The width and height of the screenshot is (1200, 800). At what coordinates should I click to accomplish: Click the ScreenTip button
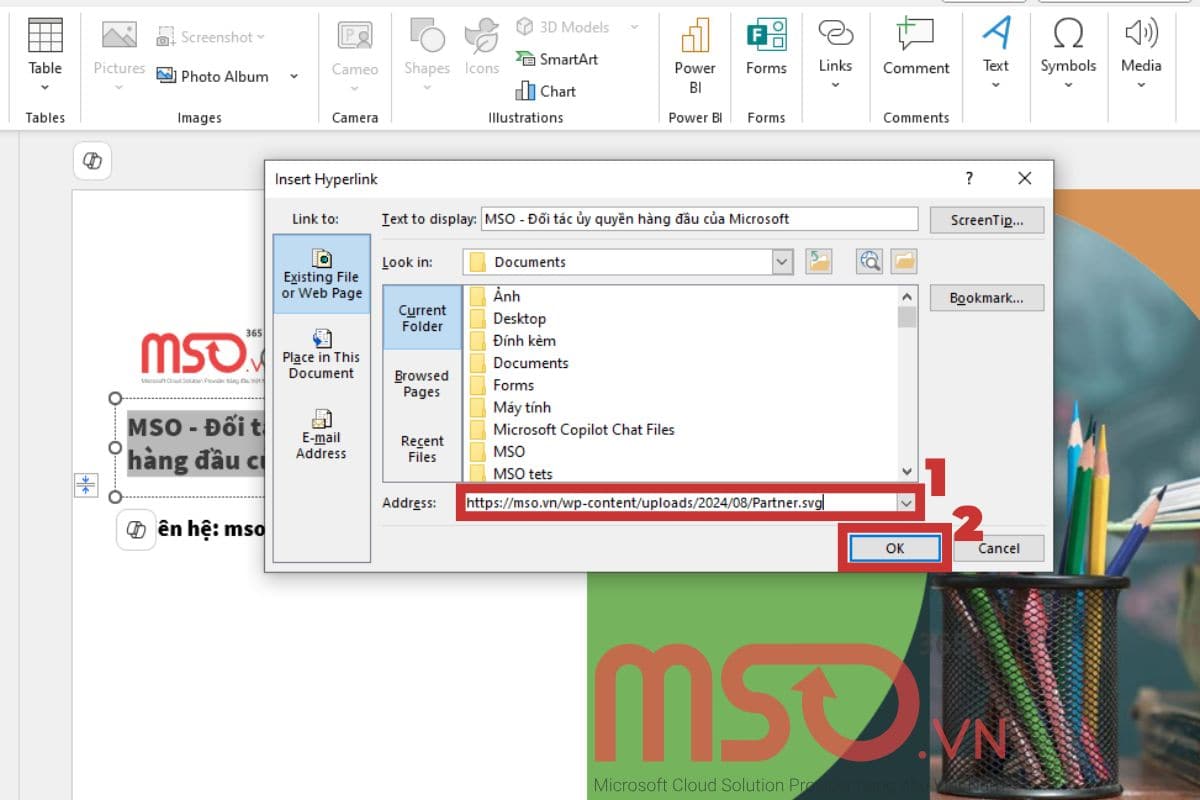987,219
